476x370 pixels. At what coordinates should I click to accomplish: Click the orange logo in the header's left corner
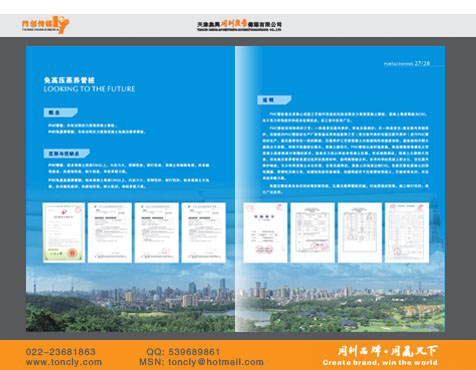[45, 25]
